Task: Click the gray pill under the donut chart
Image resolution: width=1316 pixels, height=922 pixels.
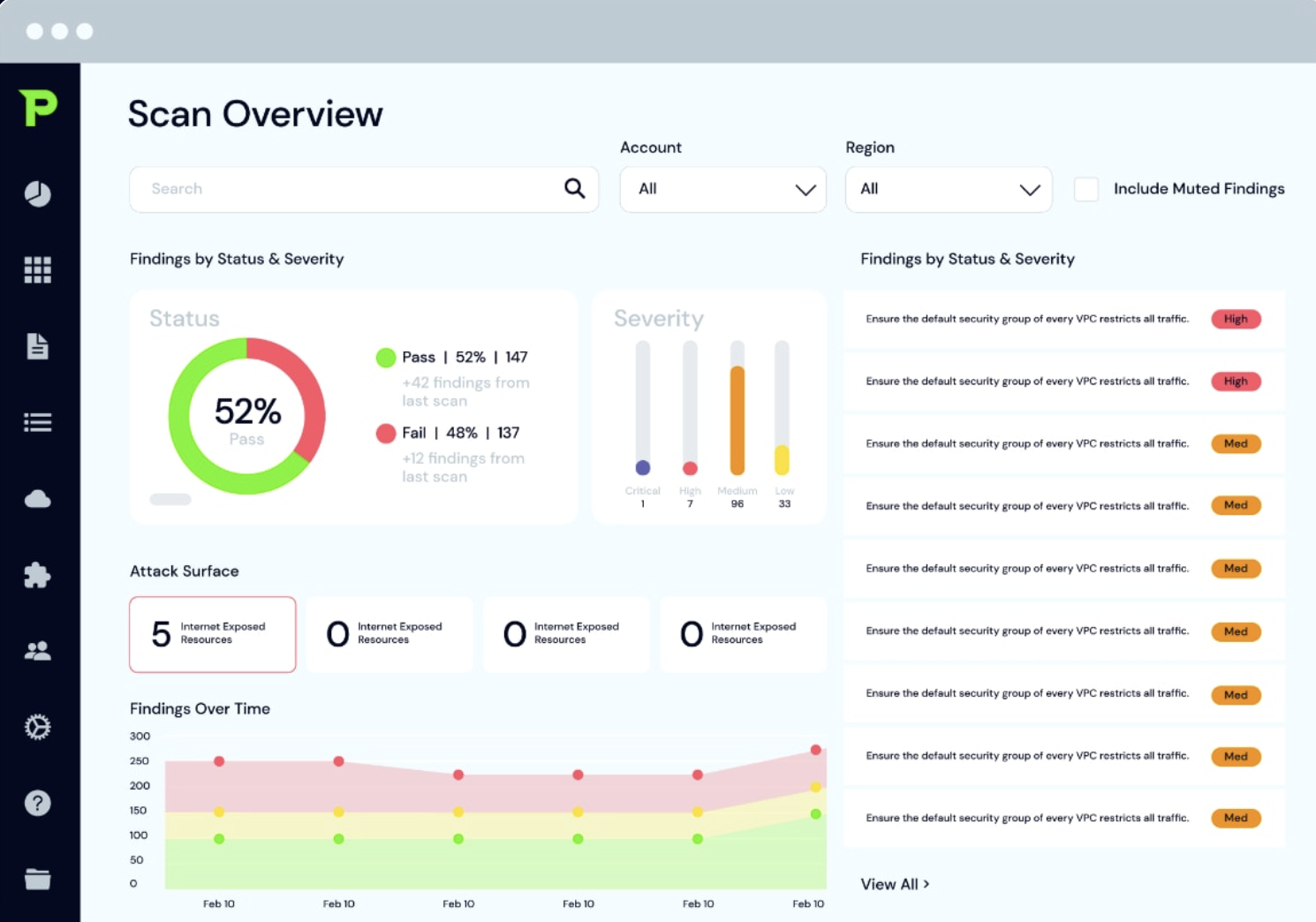Action: tap(170, 499)
